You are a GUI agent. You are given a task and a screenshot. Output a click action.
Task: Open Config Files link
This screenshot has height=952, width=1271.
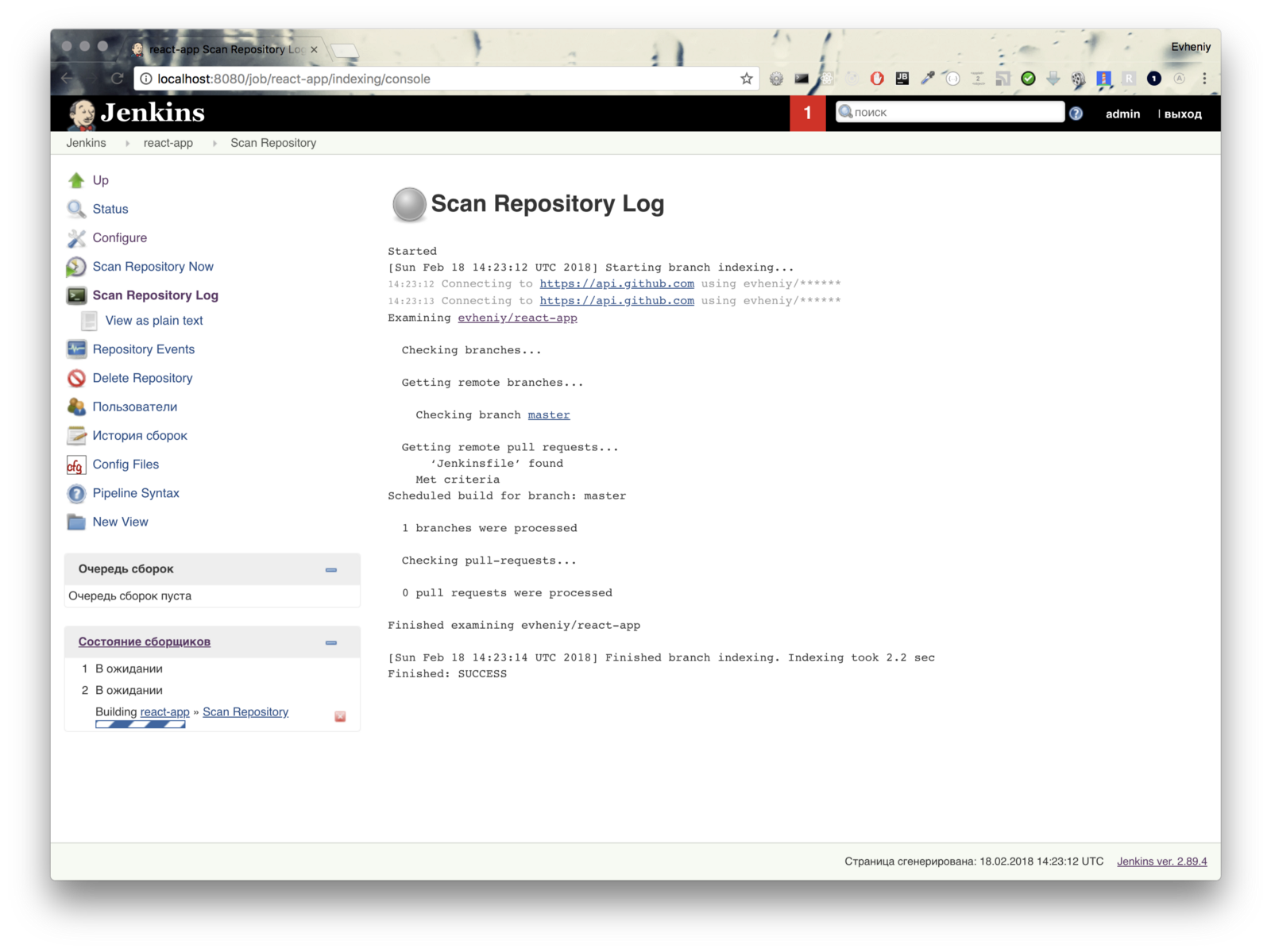pyautogui.click(x=126, y=464)
